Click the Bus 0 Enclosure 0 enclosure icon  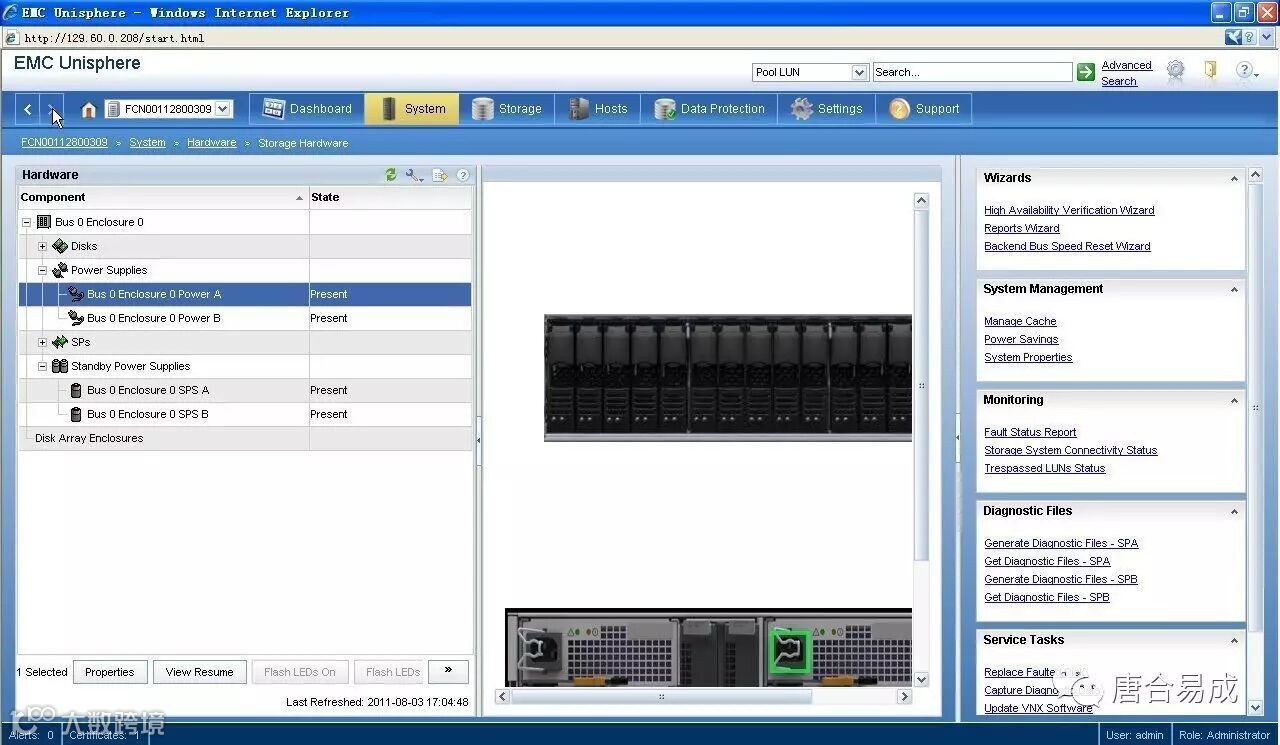[43, 222]
